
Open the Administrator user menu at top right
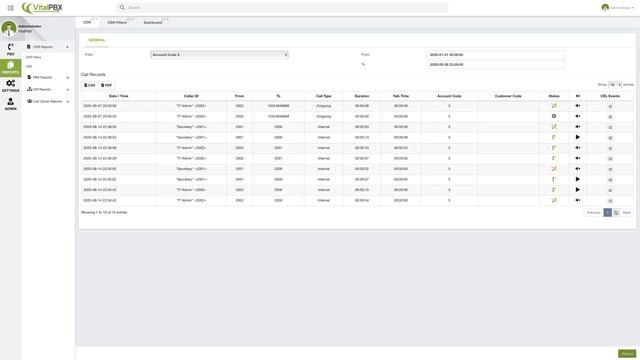[x=618, y=7]
